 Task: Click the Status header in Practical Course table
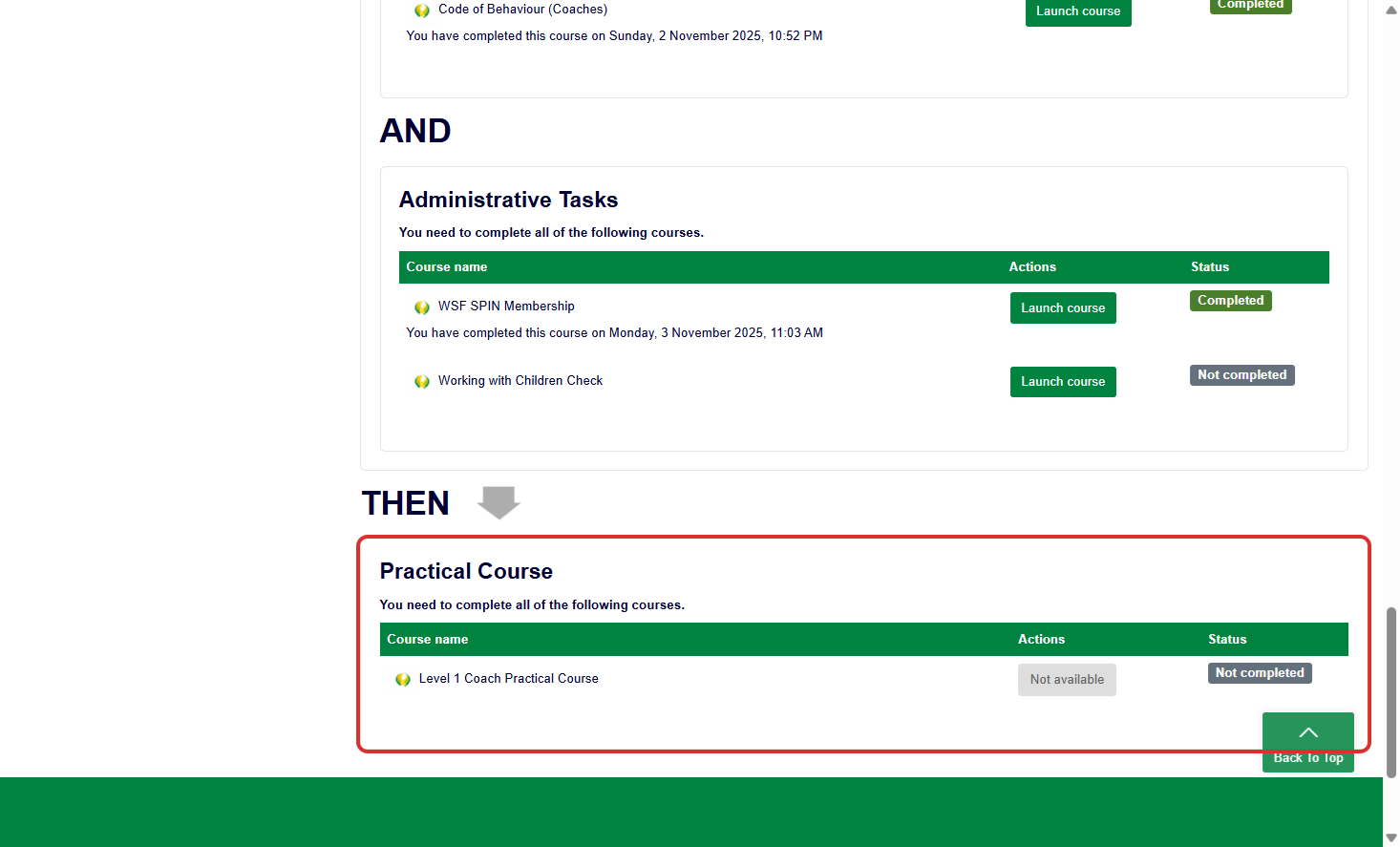(1227, 640)
